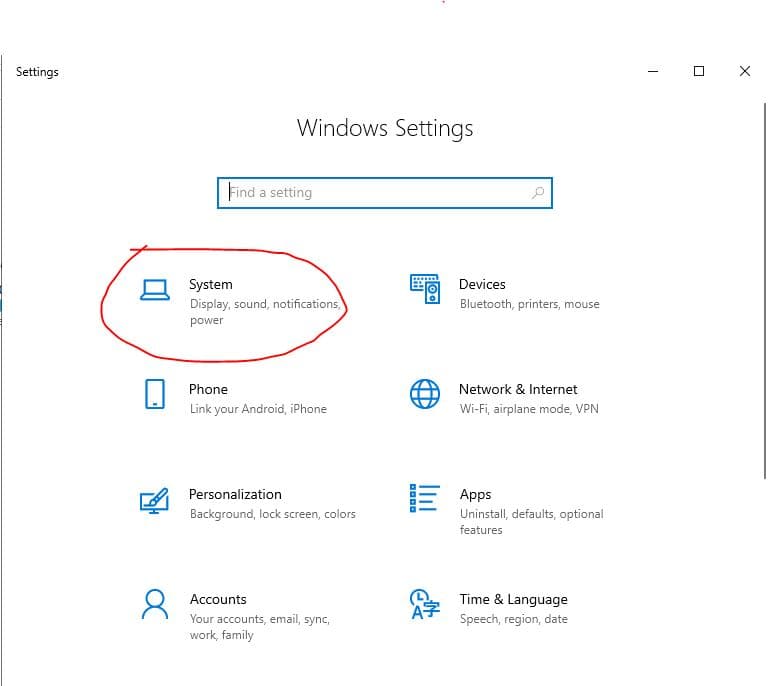Click the Accounts person icon
The image size is (768, 686).
pyautogui.click(x=155, y=604)
